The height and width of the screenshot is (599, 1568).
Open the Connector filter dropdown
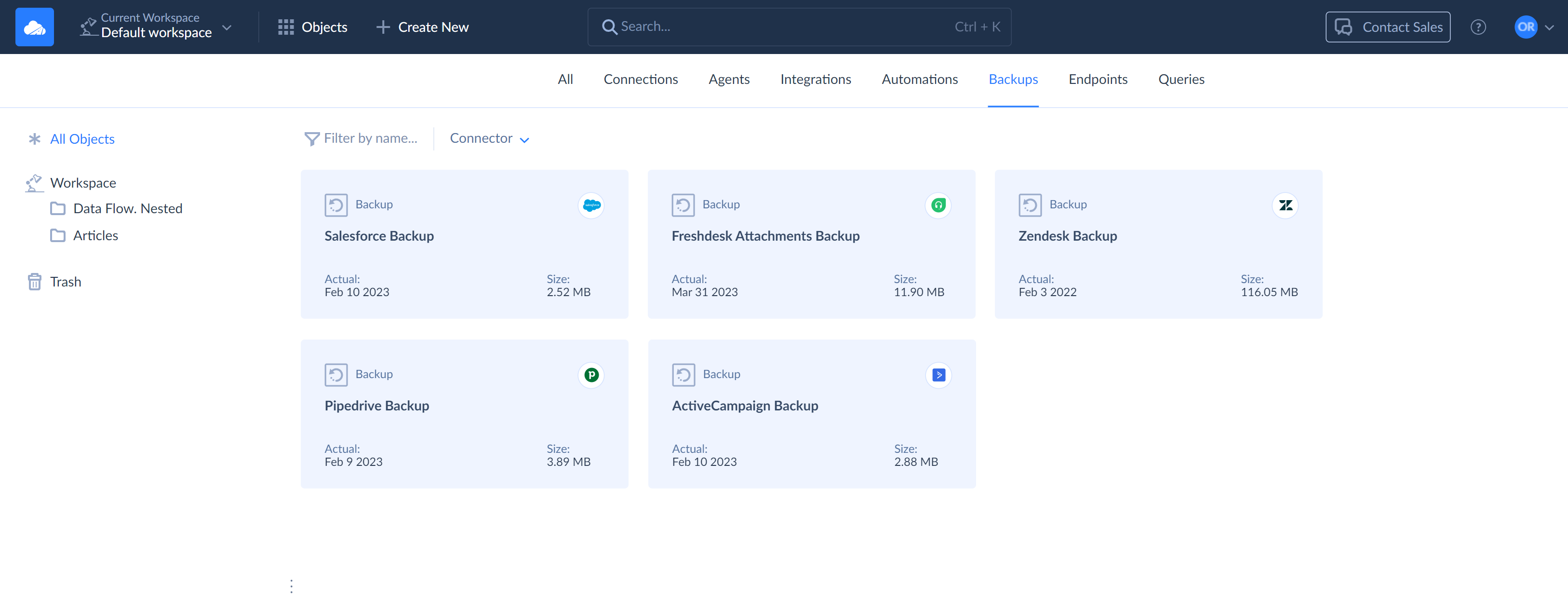coord(489,138)
